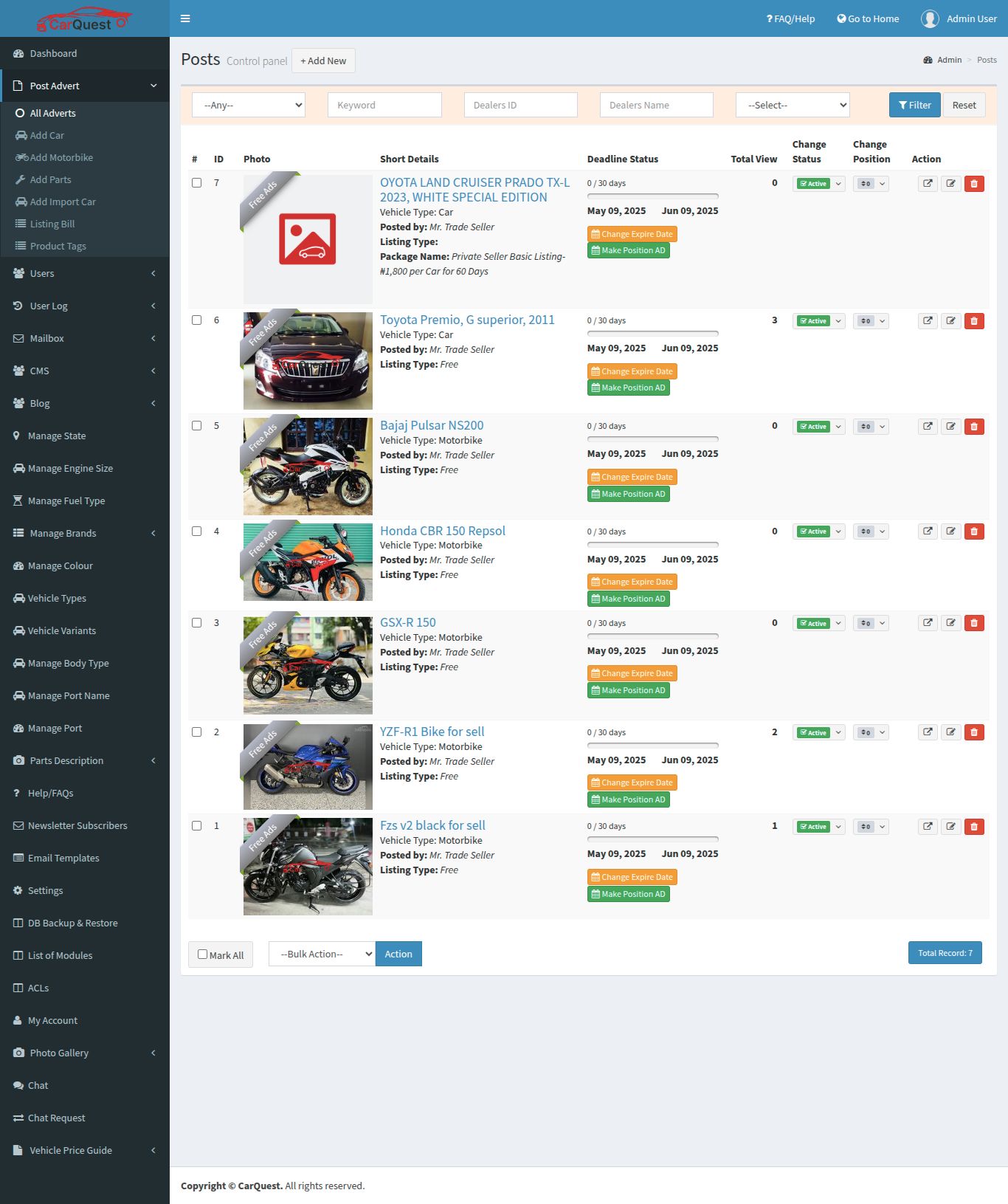This screenshot has height=1204, width=1008.
Task: Click the CarQuest logo
Action: point(83,19)
